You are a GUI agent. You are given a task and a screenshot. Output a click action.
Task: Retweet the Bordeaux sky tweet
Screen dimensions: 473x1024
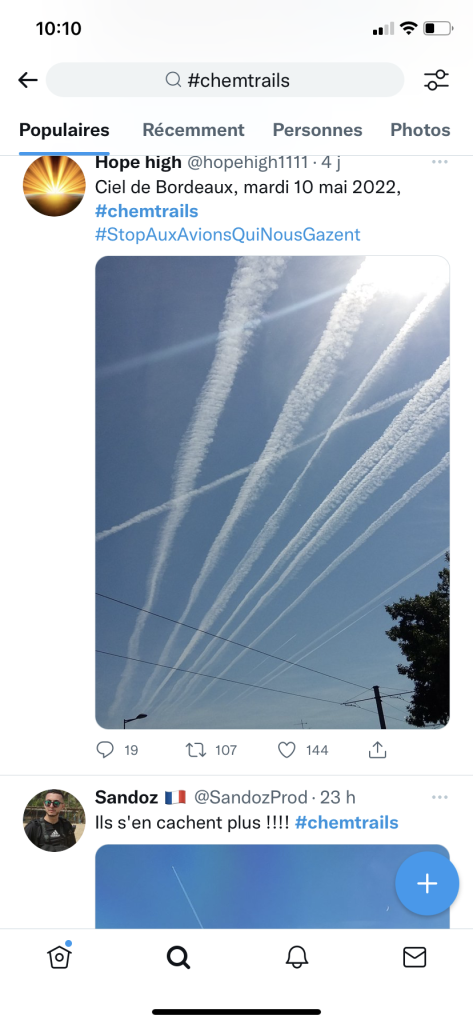point(196,750)
